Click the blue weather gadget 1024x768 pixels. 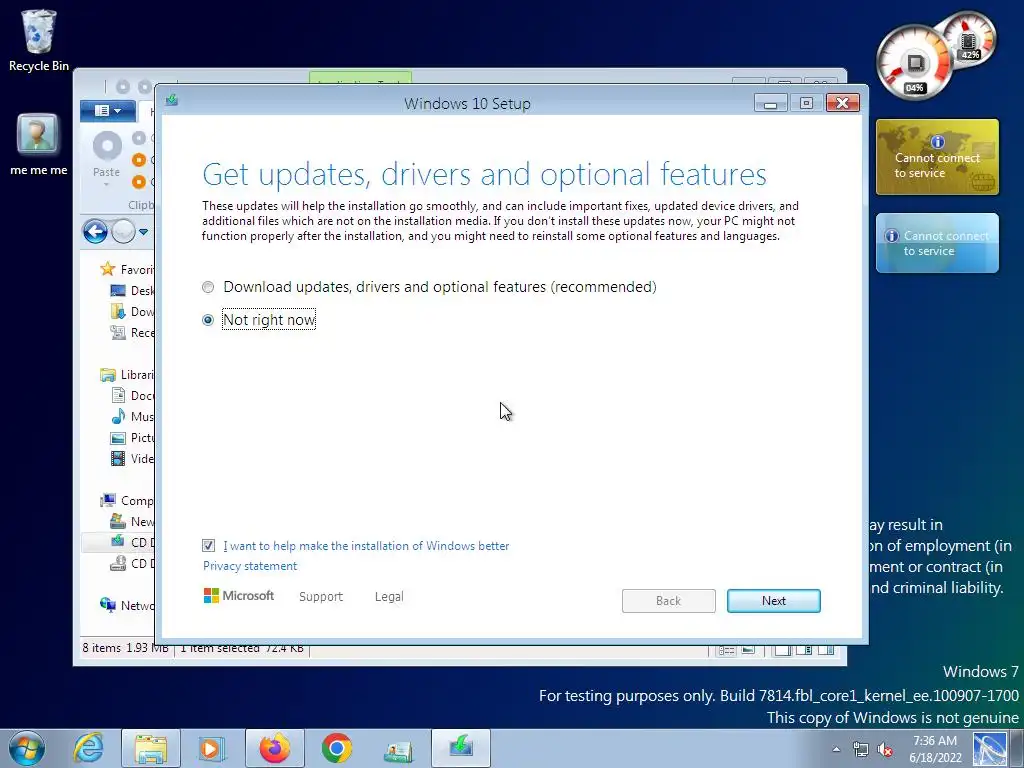click(x=937, y=243)
